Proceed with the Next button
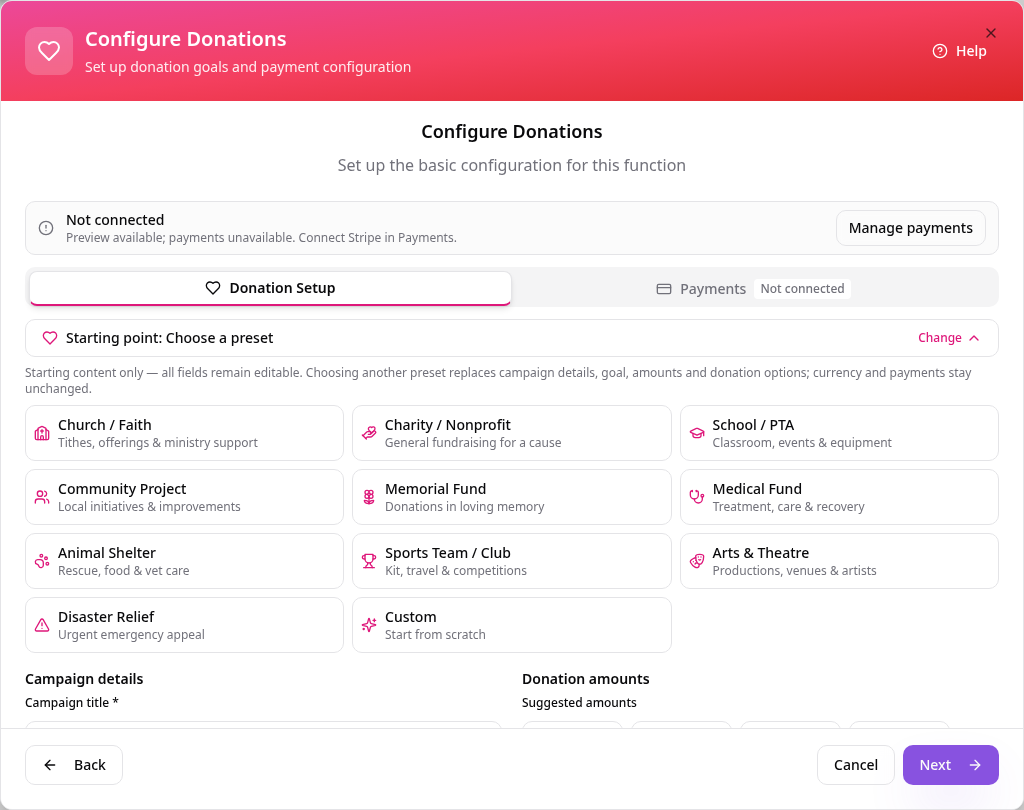 pyautogui.click(x=950, y=765)
